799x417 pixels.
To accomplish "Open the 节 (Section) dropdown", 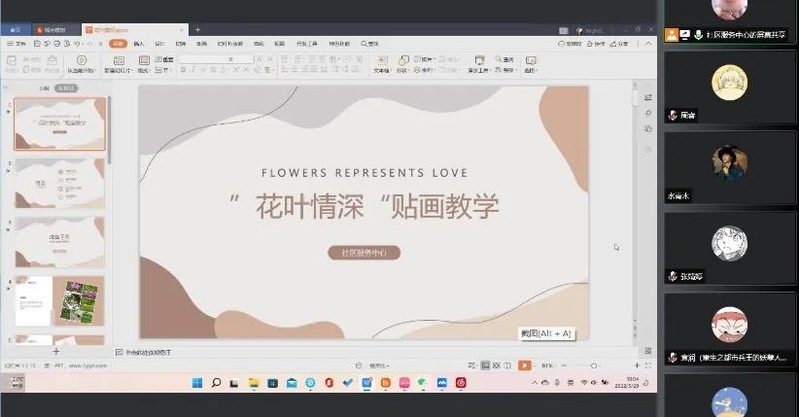I will [x=163, y=70].
